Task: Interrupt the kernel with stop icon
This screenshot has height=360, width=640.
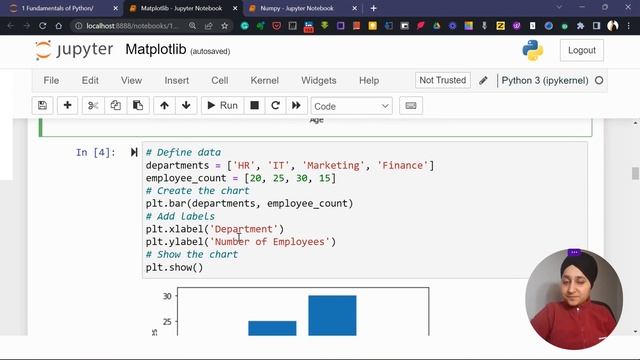Action: tap(254, 106)
